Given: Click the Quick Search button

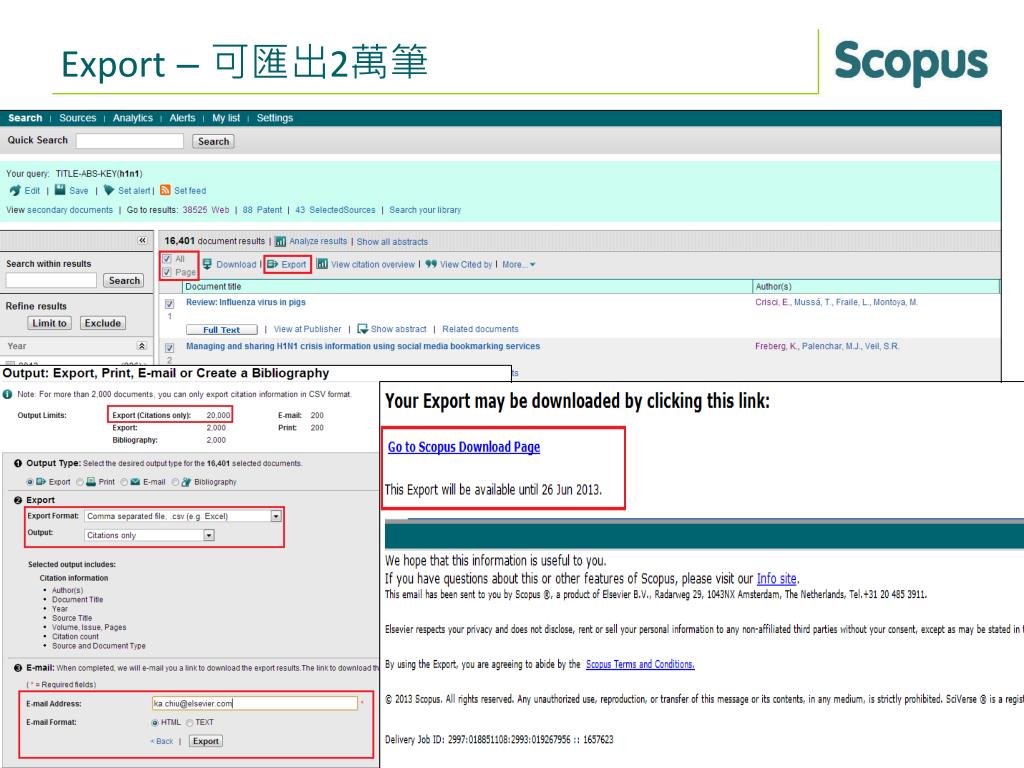Looking at the screenshot, I should click(x=214, y=141).
